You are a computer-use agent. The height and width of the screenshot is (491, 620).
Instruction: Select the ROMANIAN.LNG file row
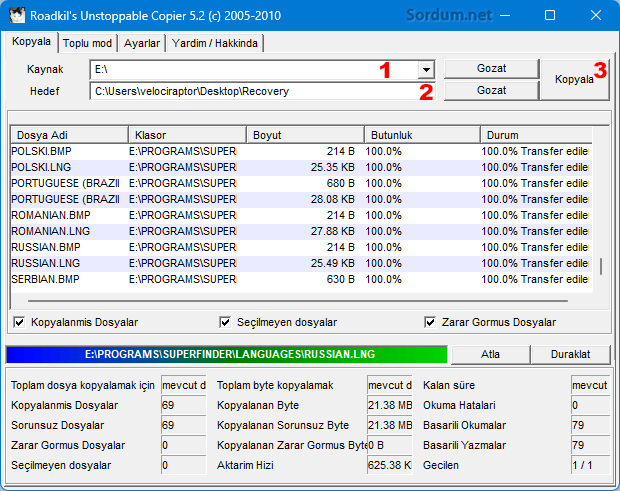(x=301, y=231)
